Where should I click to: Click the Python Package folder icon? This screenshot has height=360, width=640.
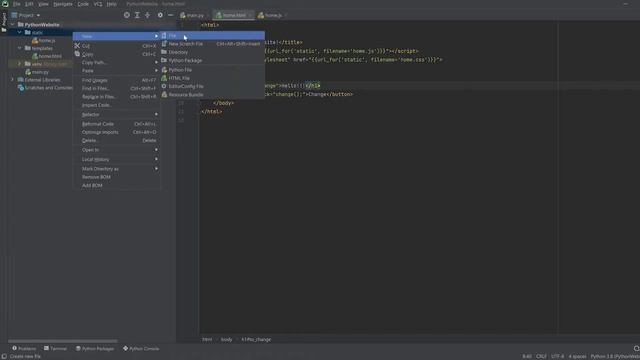[164, 60]
